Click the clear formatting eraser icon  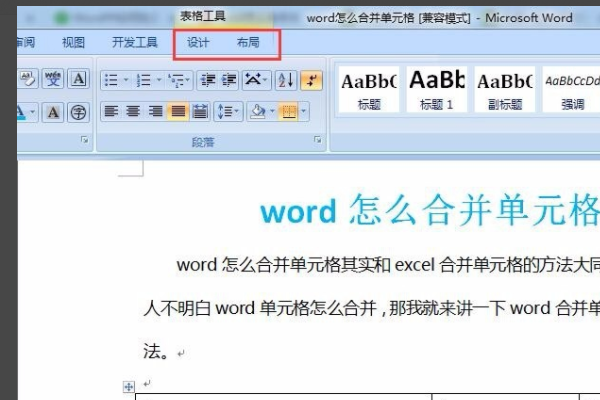tap(28, 79)
